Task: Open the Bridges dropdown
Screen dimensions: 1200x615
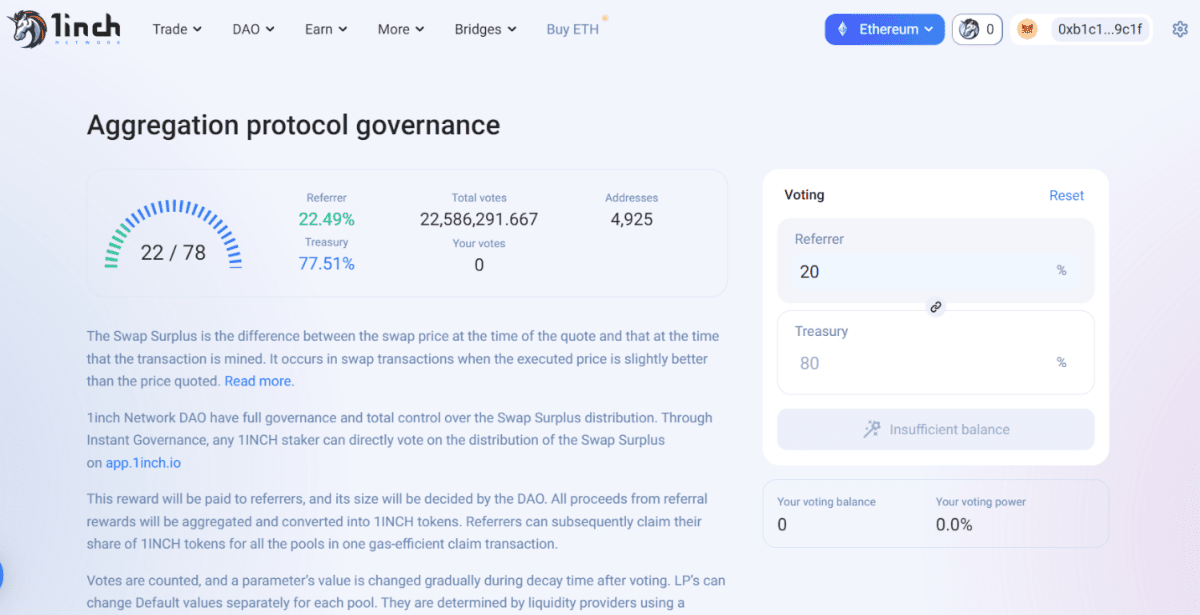Action: 485,29
